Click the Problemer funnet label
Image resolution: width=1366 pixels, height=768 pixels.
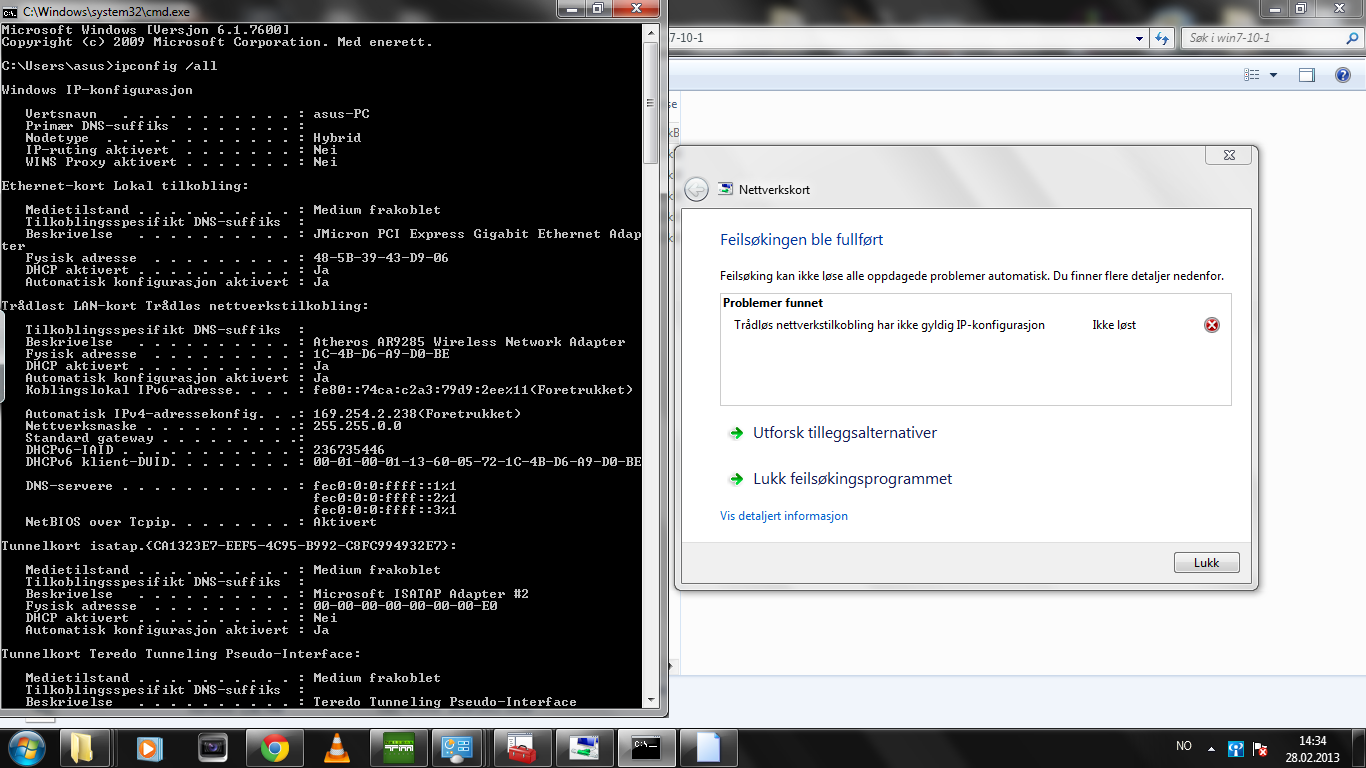click(773, 302)
